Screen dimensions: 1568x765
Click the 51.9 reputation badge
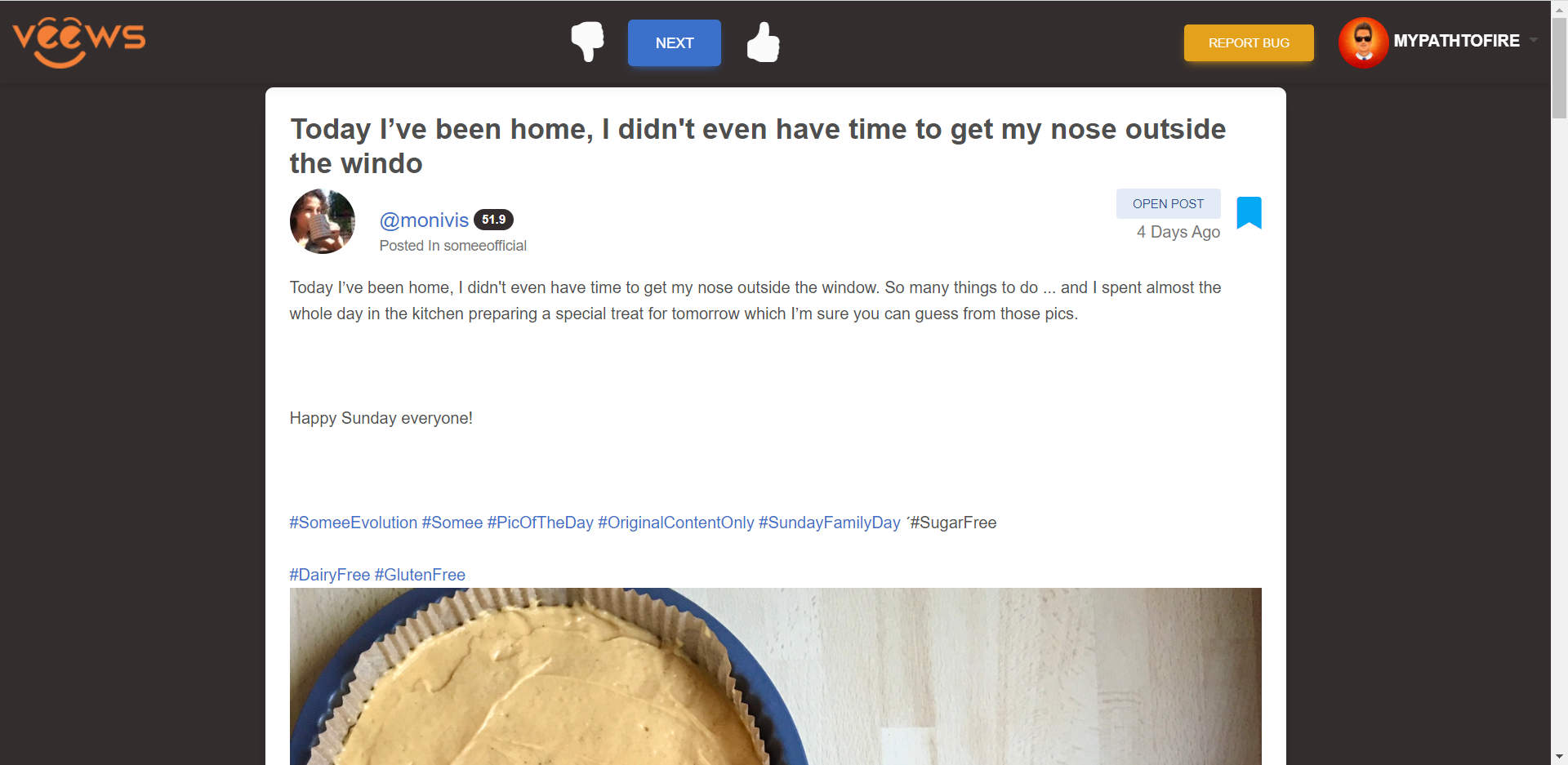click(493, 220)
